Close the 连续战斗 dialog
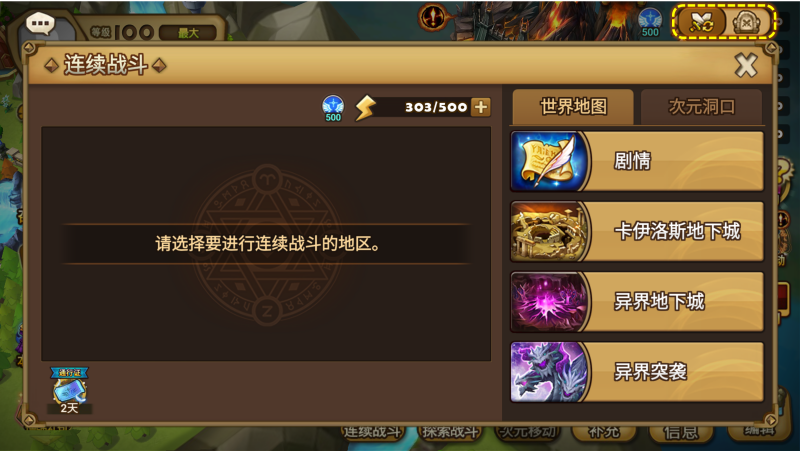Screen dimensions: 800x451 point(746,65)
